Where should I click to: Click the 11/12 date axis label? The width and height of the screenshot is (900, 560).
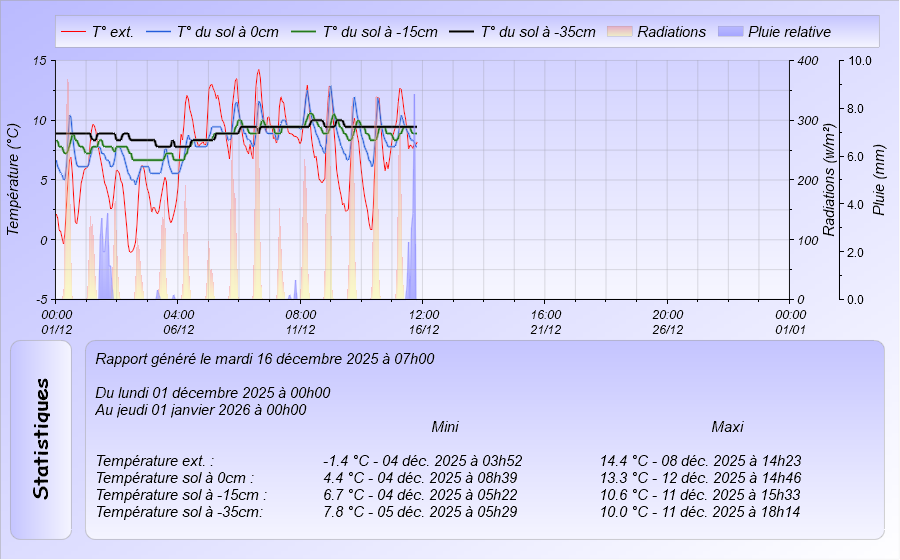coord(301,330)
